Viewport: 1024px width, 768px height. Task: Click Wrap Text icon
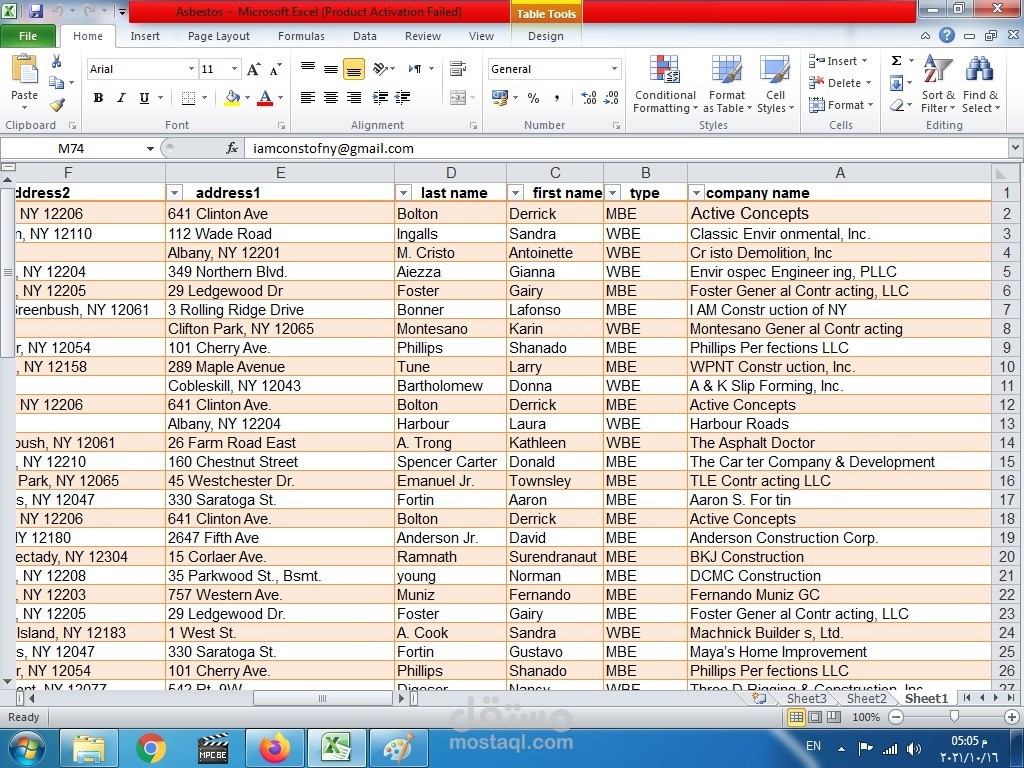(458, 68)
